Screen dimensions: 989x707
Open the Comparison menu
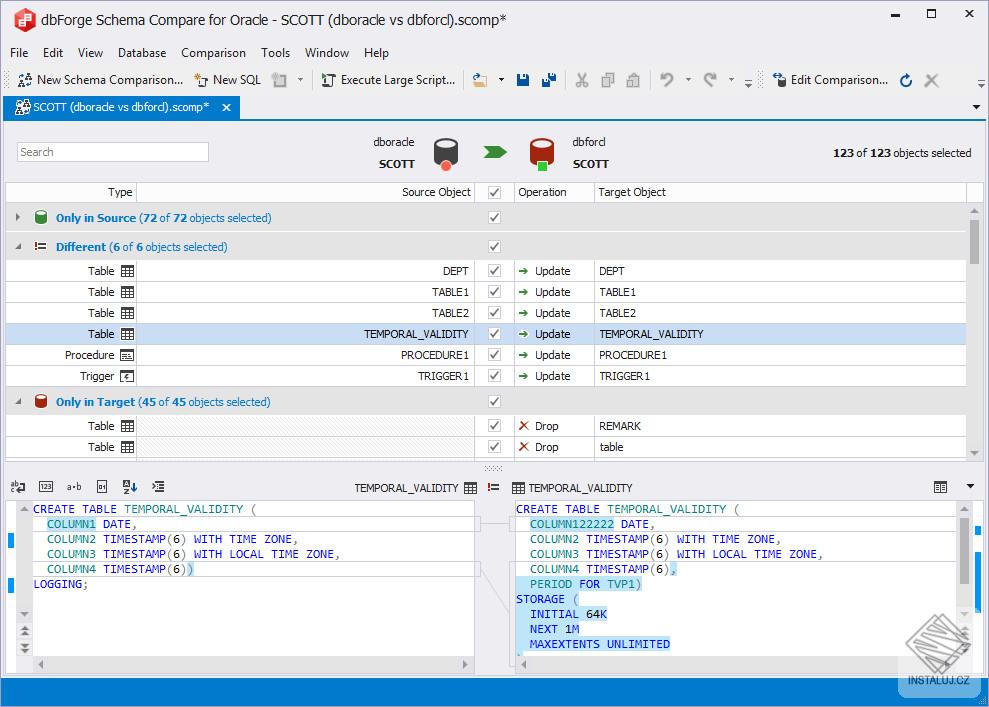(x=213, y=53)
